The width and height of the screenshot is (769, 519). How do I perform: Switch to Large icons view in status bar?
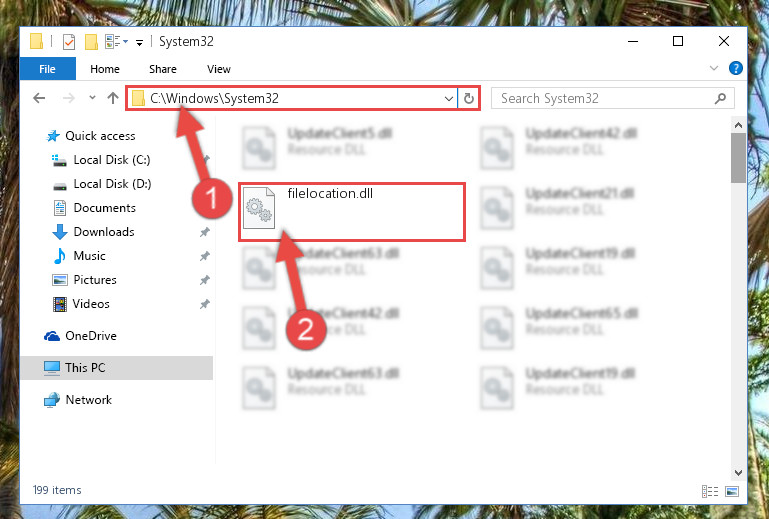coord(732,491)
